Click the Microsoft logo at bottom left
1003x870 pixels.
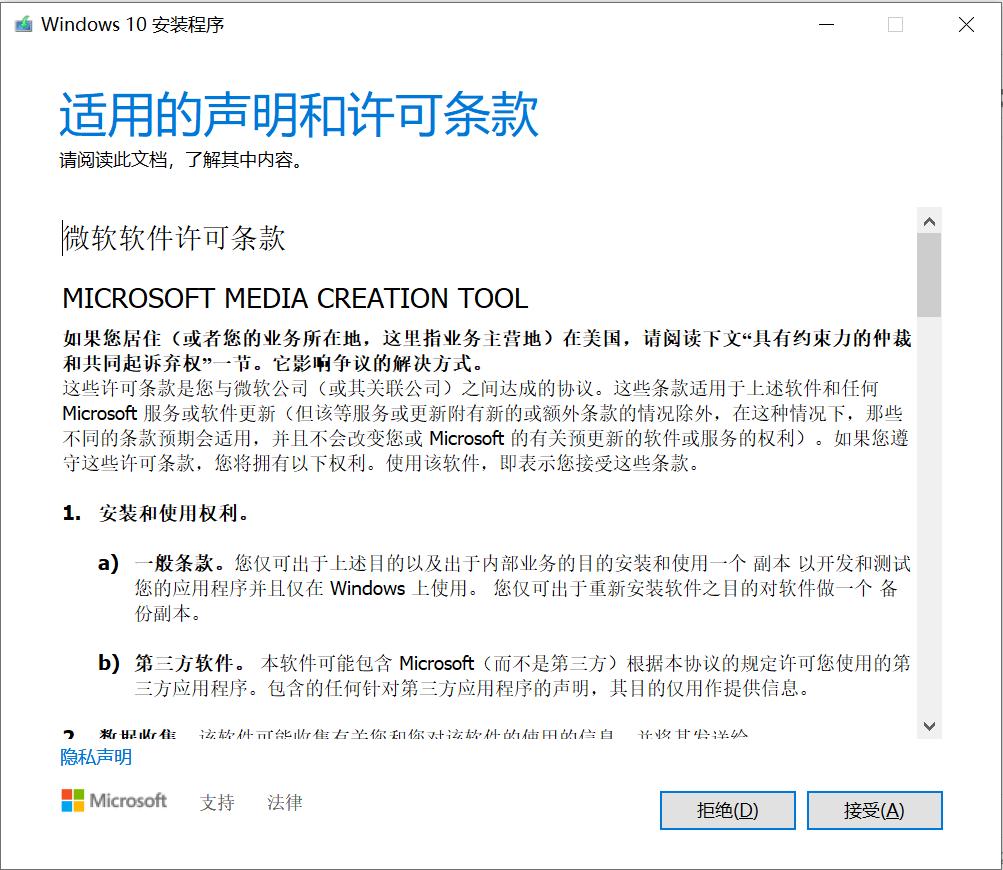click(113, 801)
